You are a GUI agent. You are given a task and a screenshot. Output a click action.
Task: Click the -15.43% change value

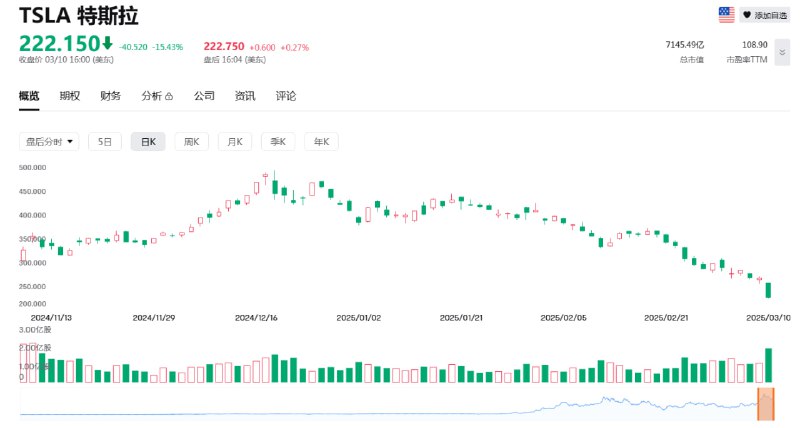coord(167,47)
